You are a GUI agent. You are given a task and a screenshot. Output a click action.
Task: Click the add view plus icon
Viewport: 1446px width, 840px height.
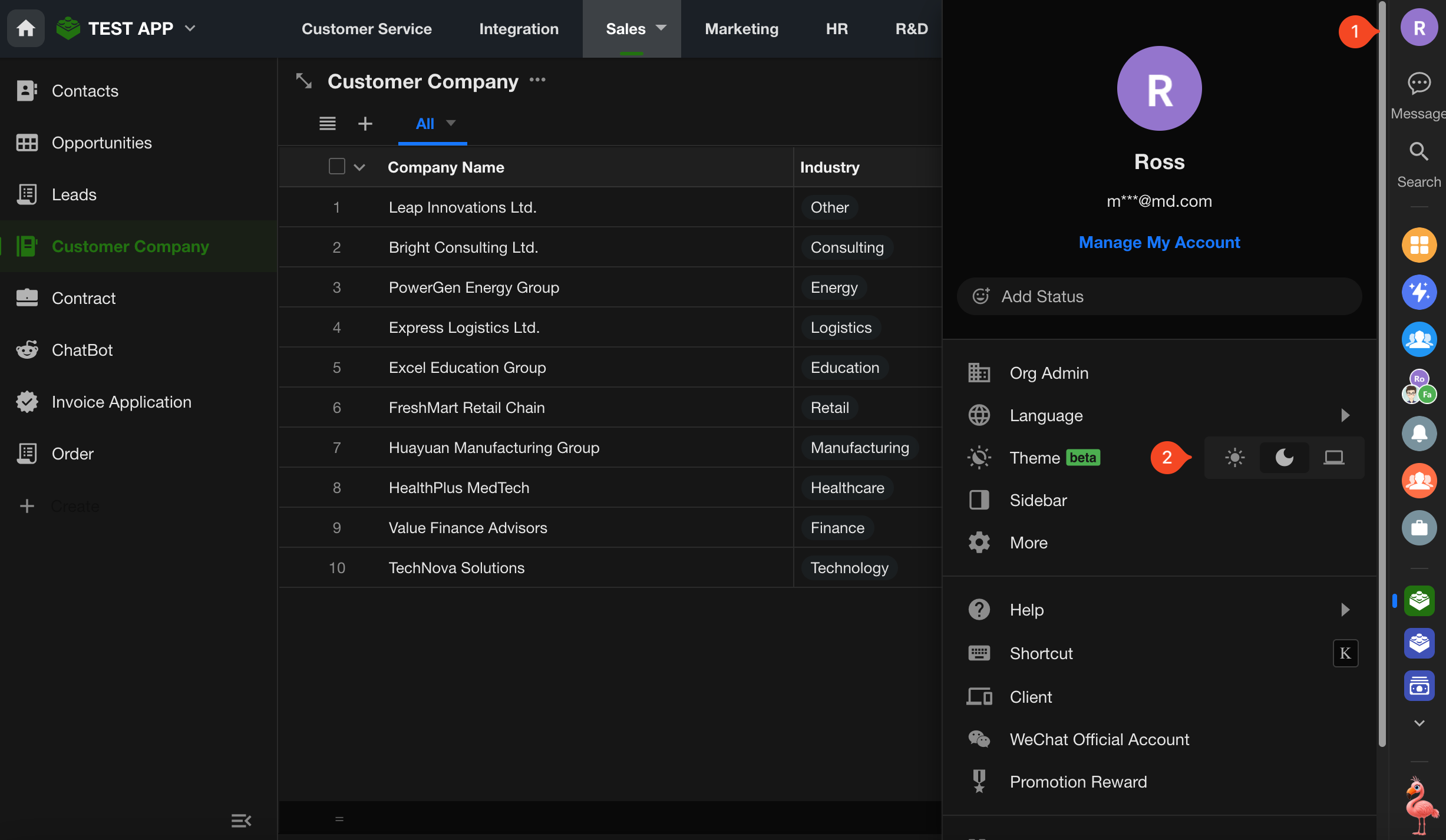point(365,124)
